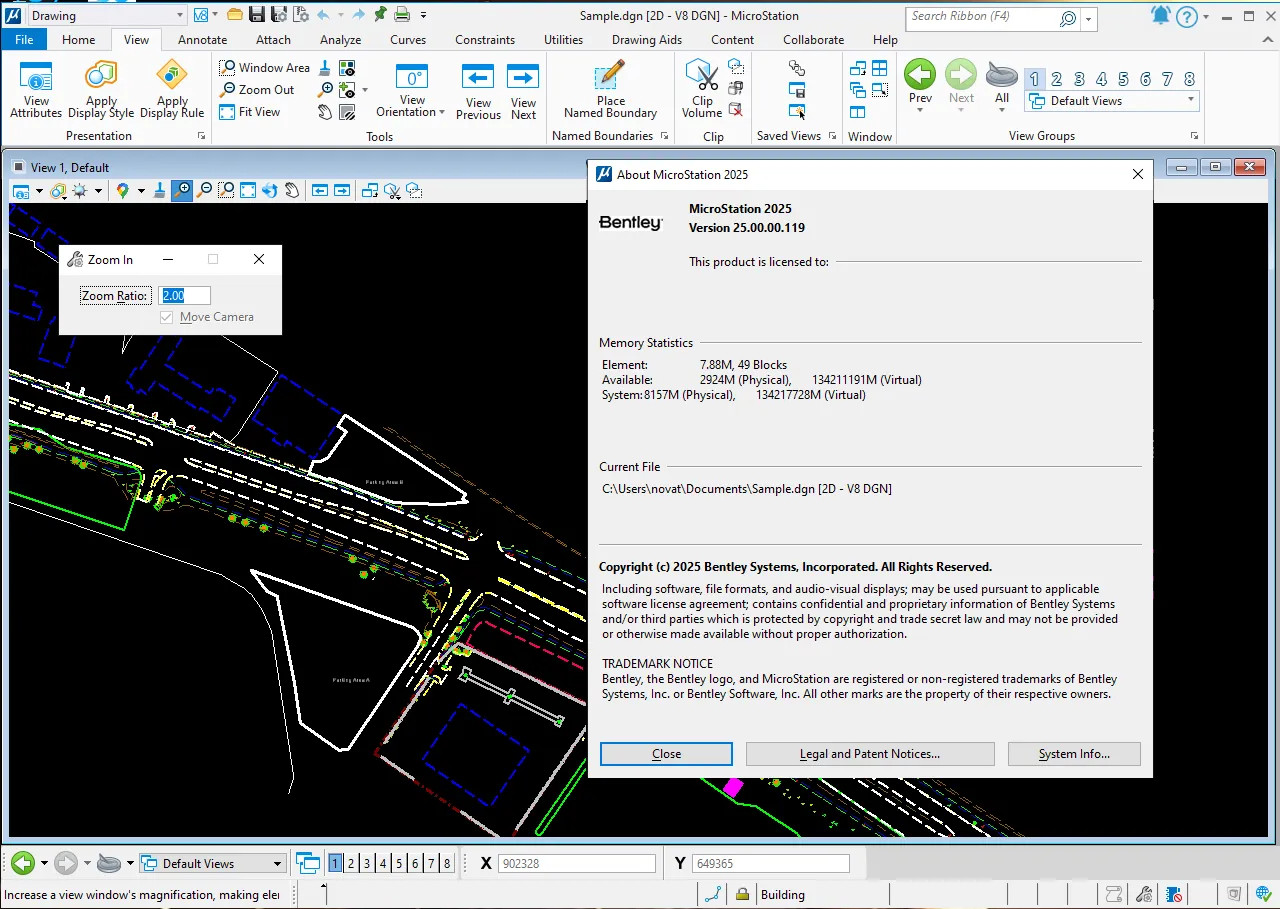Open Drawing workflow dropdown
1280x909 pixels.
point(179,15)
